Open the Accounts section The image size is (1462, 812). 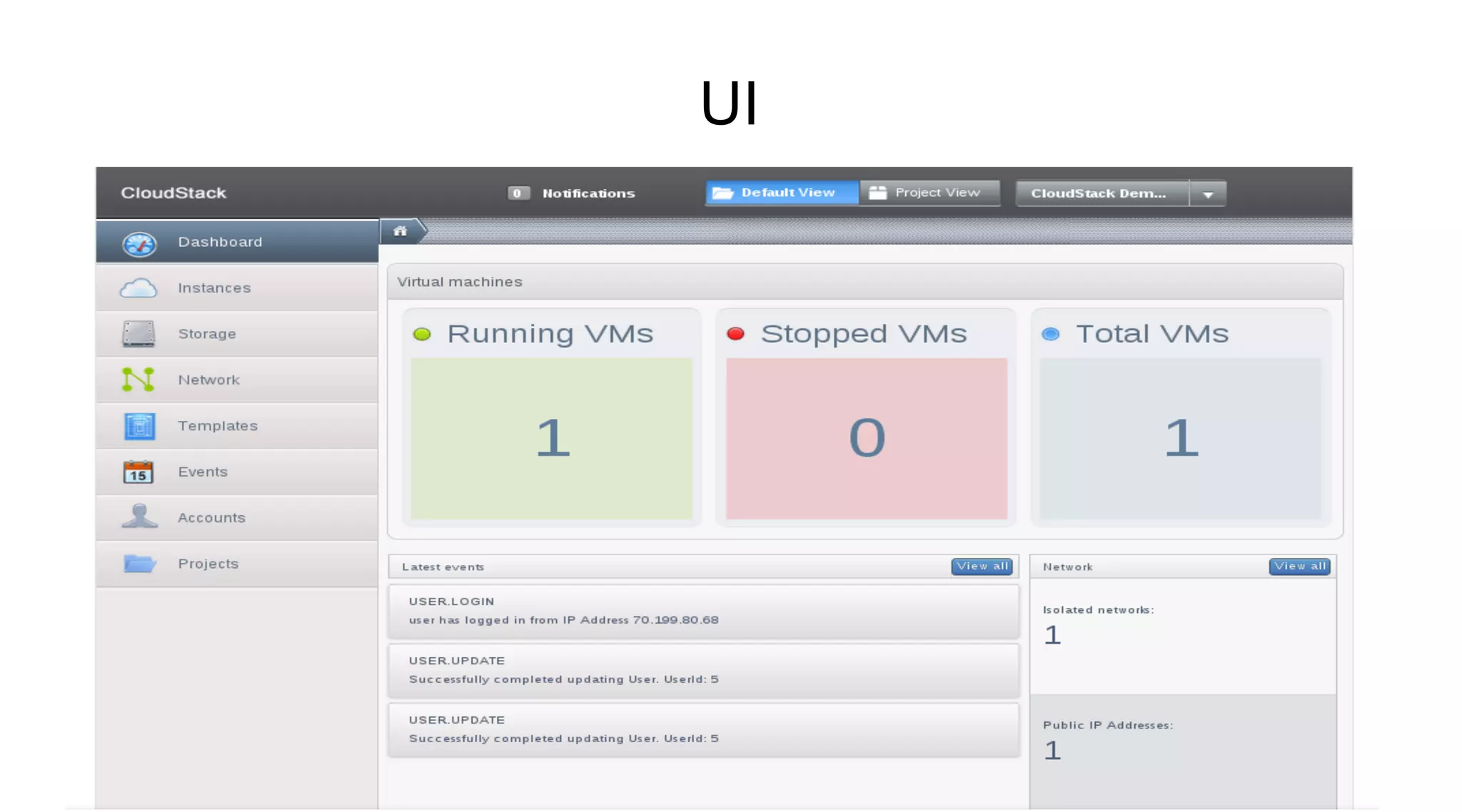point(237,517)
